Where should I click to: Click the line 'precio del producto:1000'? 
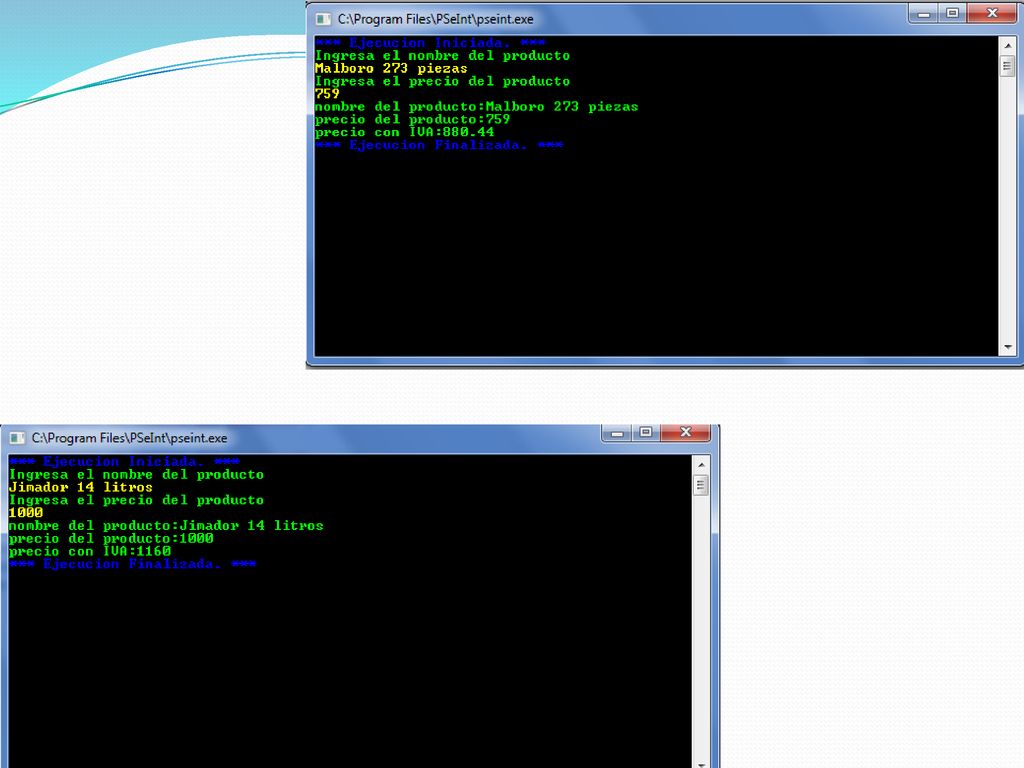[x=111, y=539]
